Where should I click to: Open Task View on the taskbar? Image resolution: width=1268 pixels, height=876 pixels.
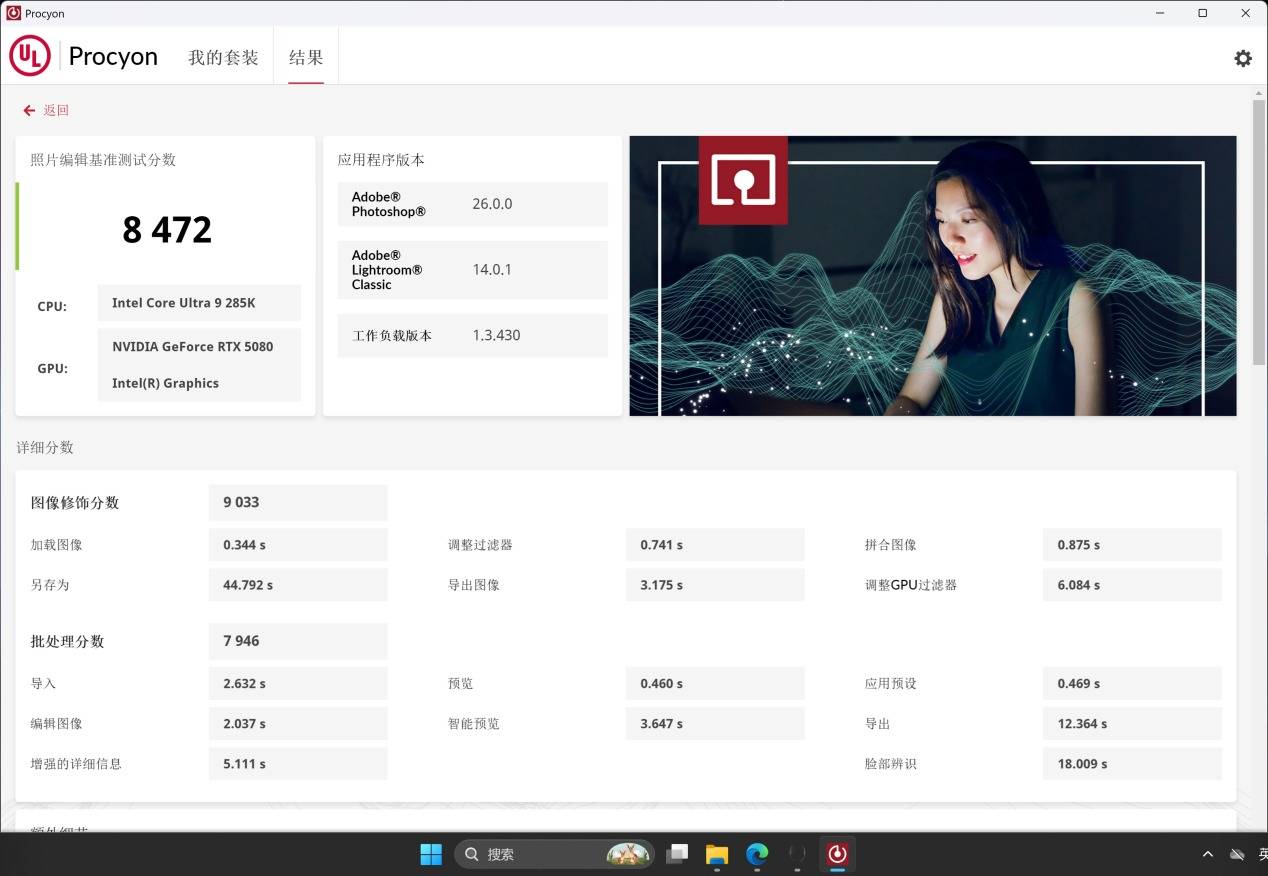678,854
